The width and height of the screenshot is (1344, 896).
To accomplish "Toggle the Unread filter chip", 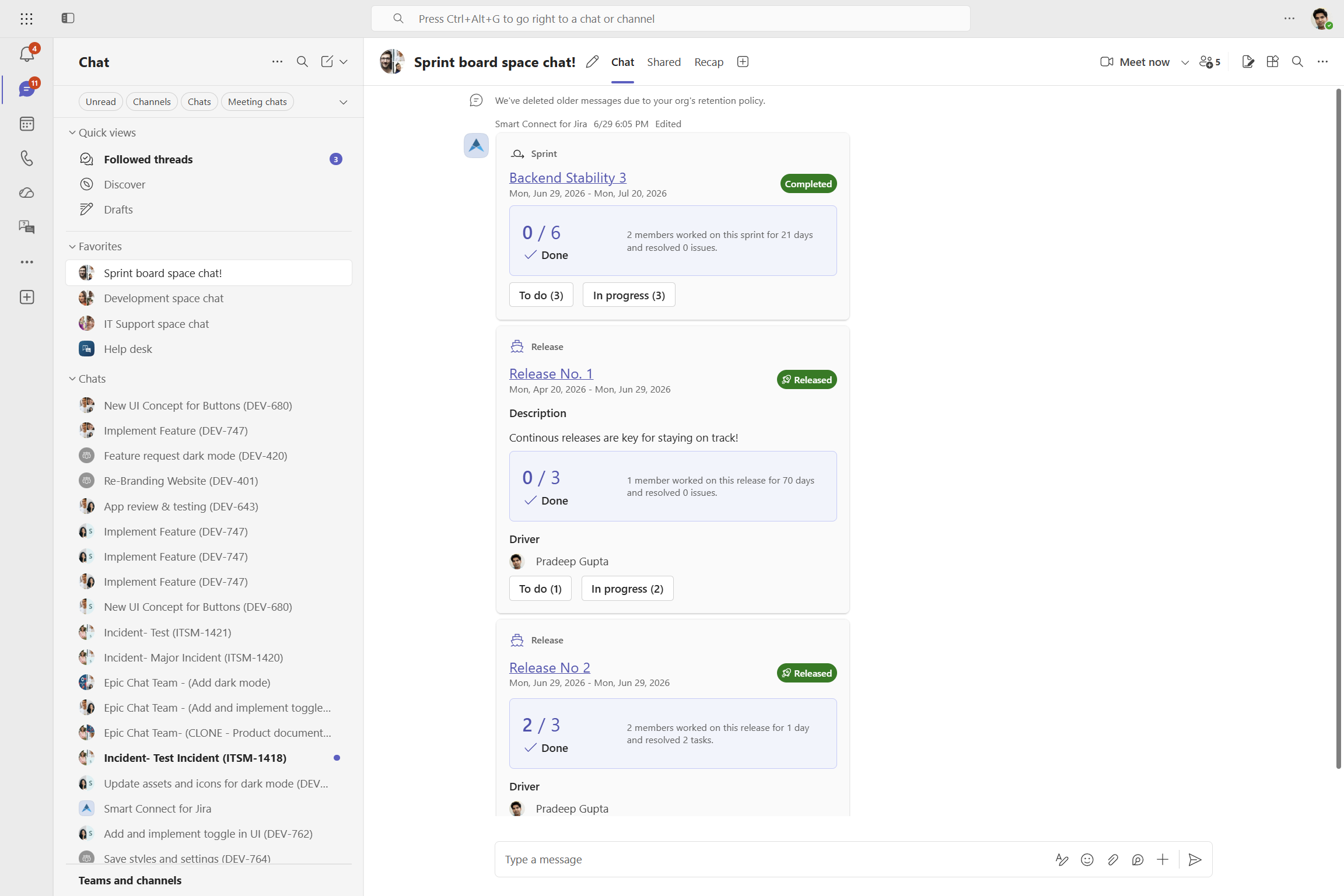I will pyautogui.click(x=101, y=101).
